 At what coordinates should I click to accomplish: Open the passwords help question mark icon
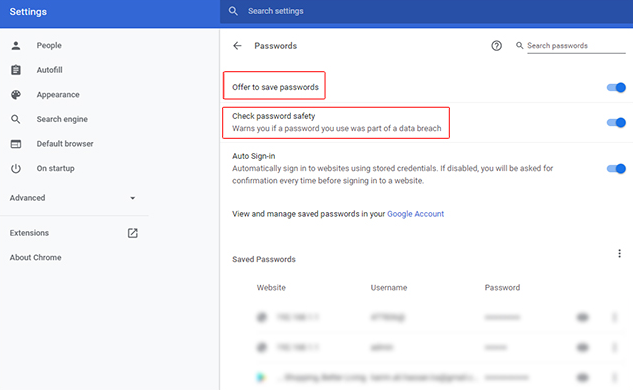(x=497, y=46)
